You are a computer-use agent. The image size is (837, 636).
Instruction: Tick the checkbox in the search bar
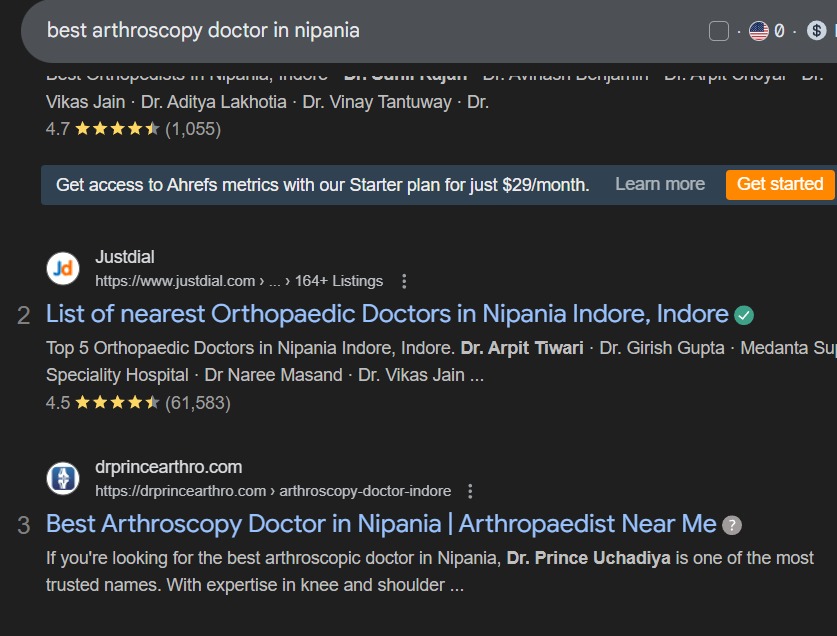(x=718, y=31)
